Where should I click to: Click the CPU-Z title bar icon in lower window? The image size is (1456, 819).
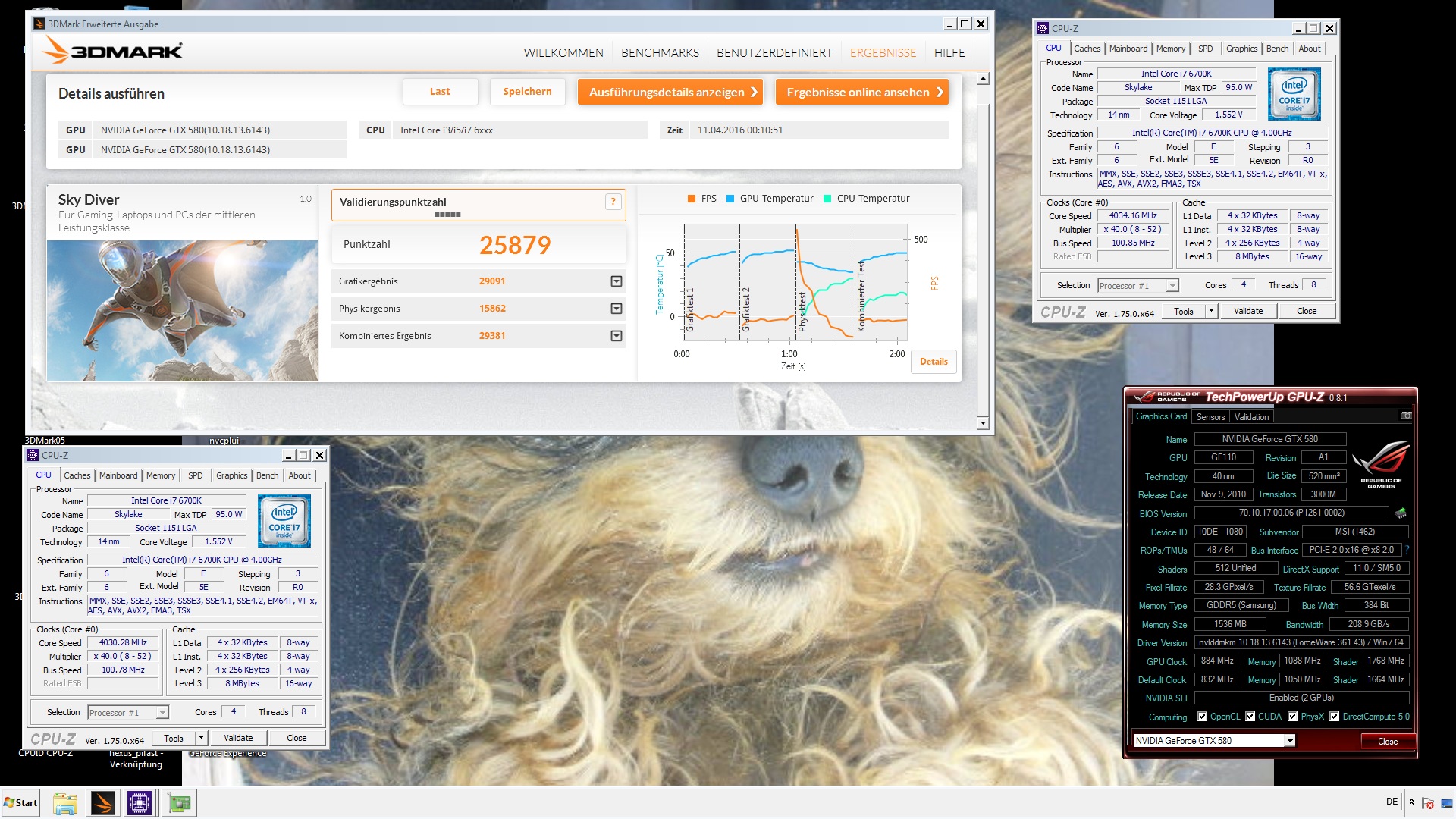pos(33,455)
